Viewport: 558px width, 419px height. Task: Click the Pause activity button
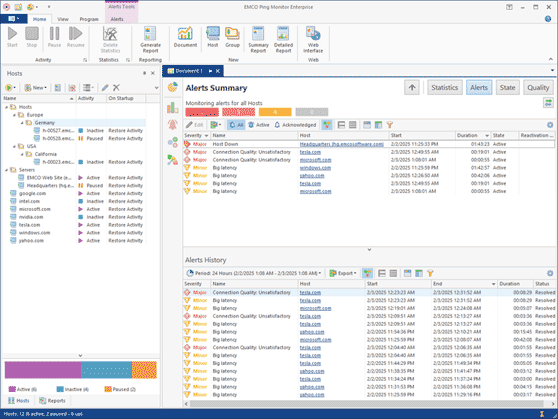tap(54, 37)
